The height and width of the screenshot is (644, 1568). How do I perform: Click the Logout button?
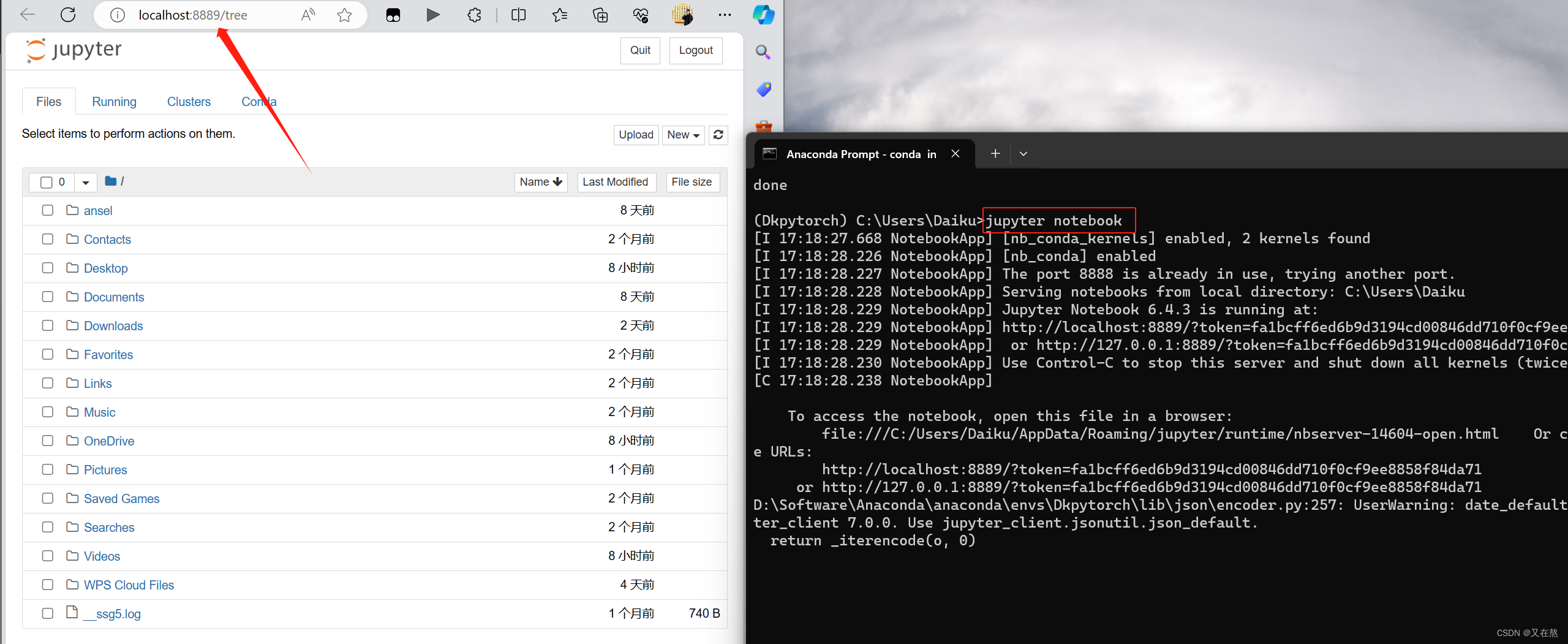pos(696,50)
